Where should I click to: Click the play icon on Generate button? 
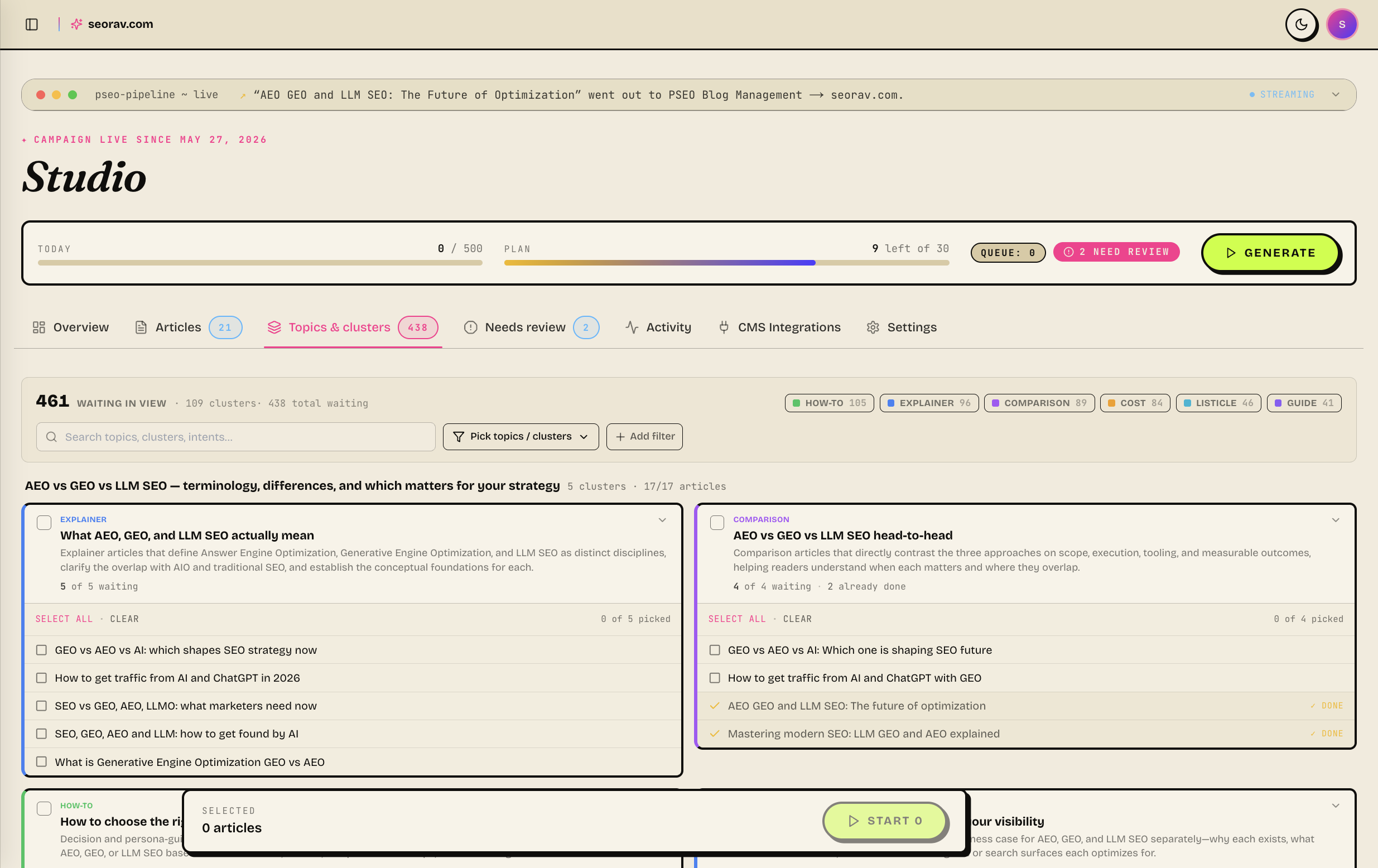[1231, 253]
